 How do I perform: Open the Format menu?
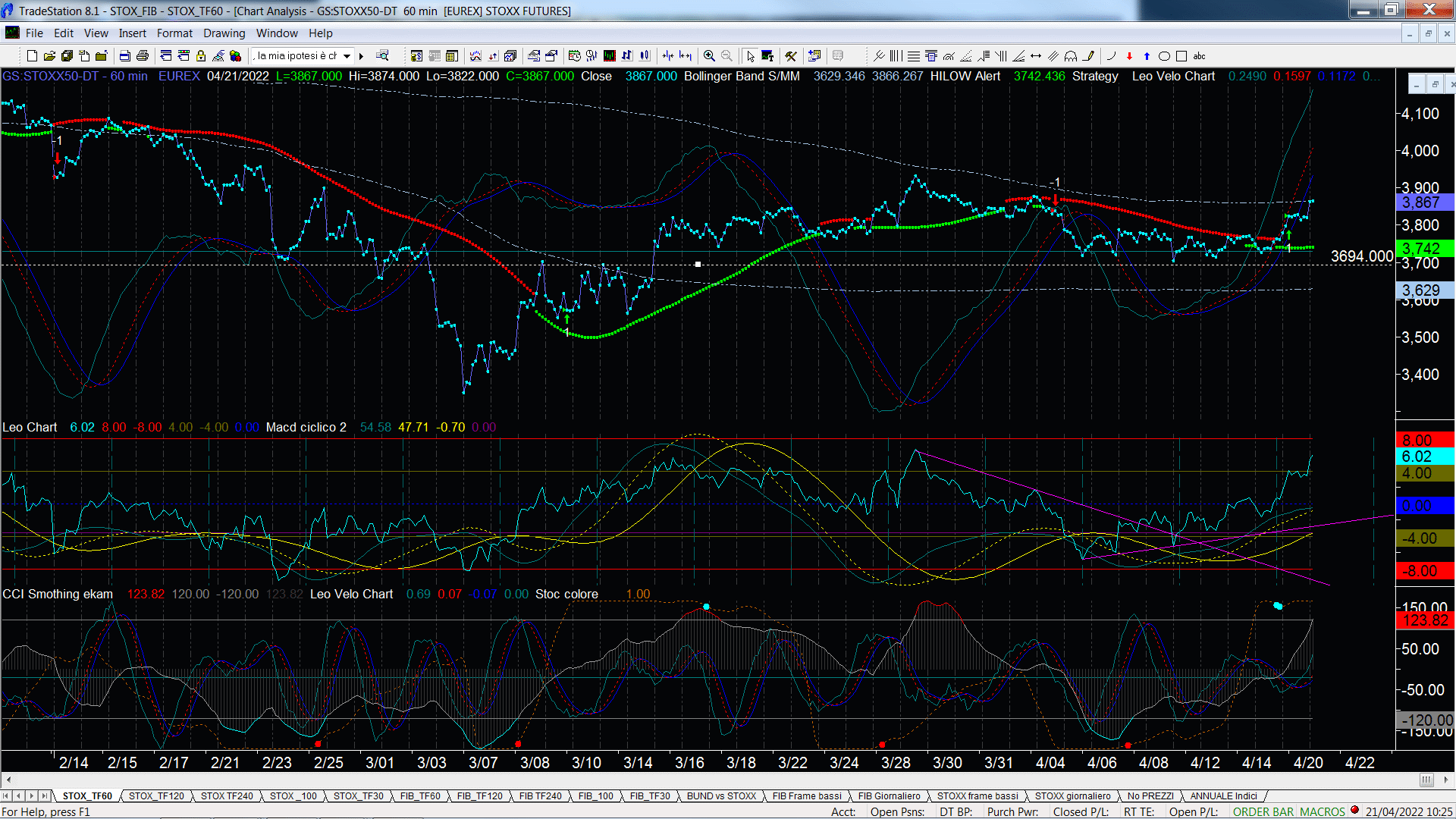174,33
